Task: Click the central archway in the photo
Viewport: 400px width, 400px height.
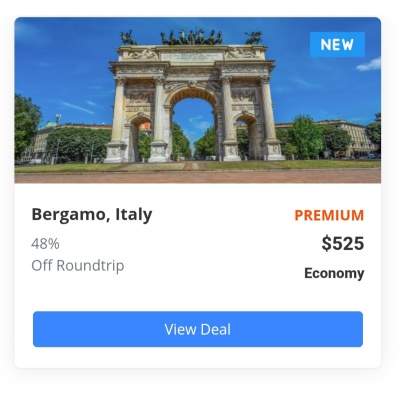Action: click(193, 127)
